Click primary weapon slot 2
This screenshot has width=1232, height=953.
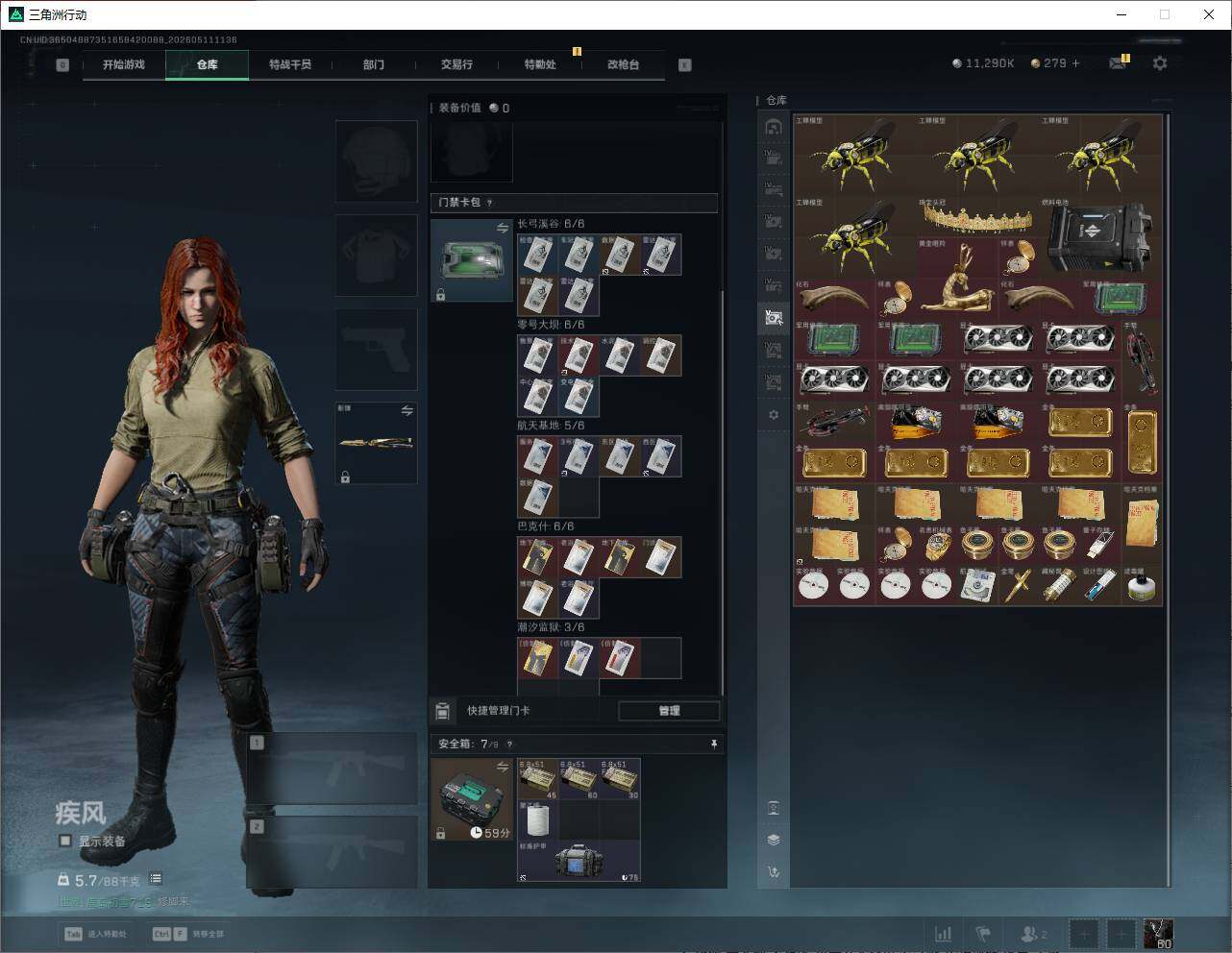tap(333, 852)
